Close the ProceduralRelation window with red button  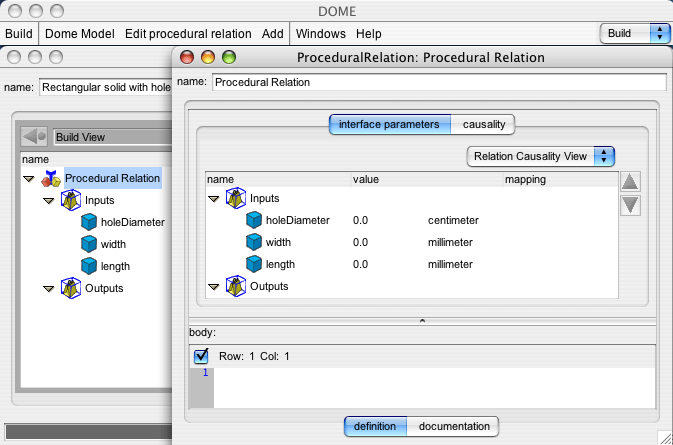click(x=187, y=57)
